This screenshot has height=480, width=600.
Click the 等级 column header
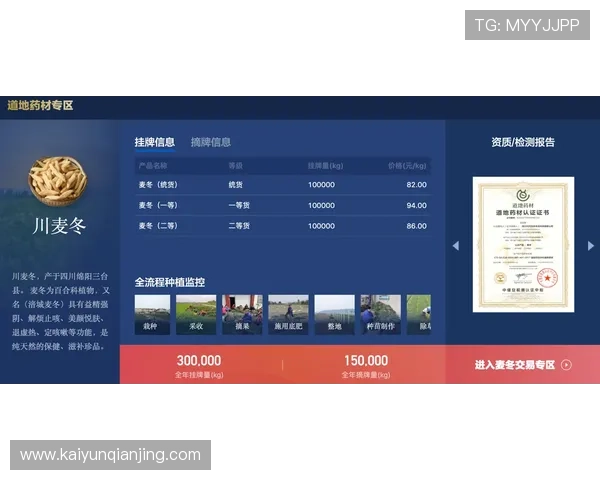tap(236, 166)
